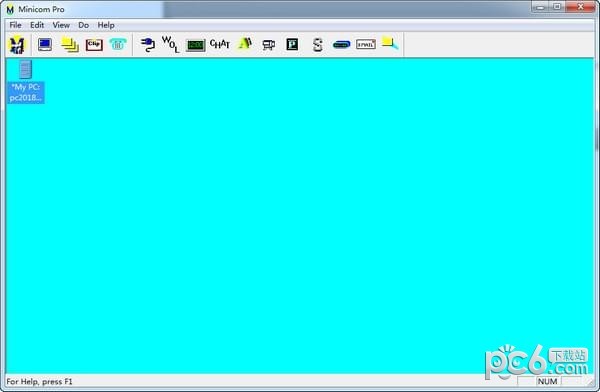Click the green digital clock icon
600x392 pixels.
tap(196, 45)
